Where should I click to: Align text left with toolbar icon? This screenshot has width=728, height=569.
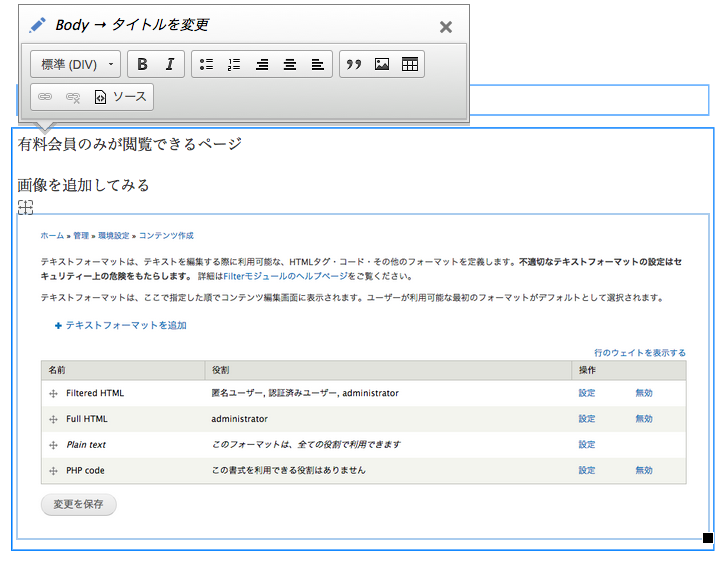click(318, 64)
